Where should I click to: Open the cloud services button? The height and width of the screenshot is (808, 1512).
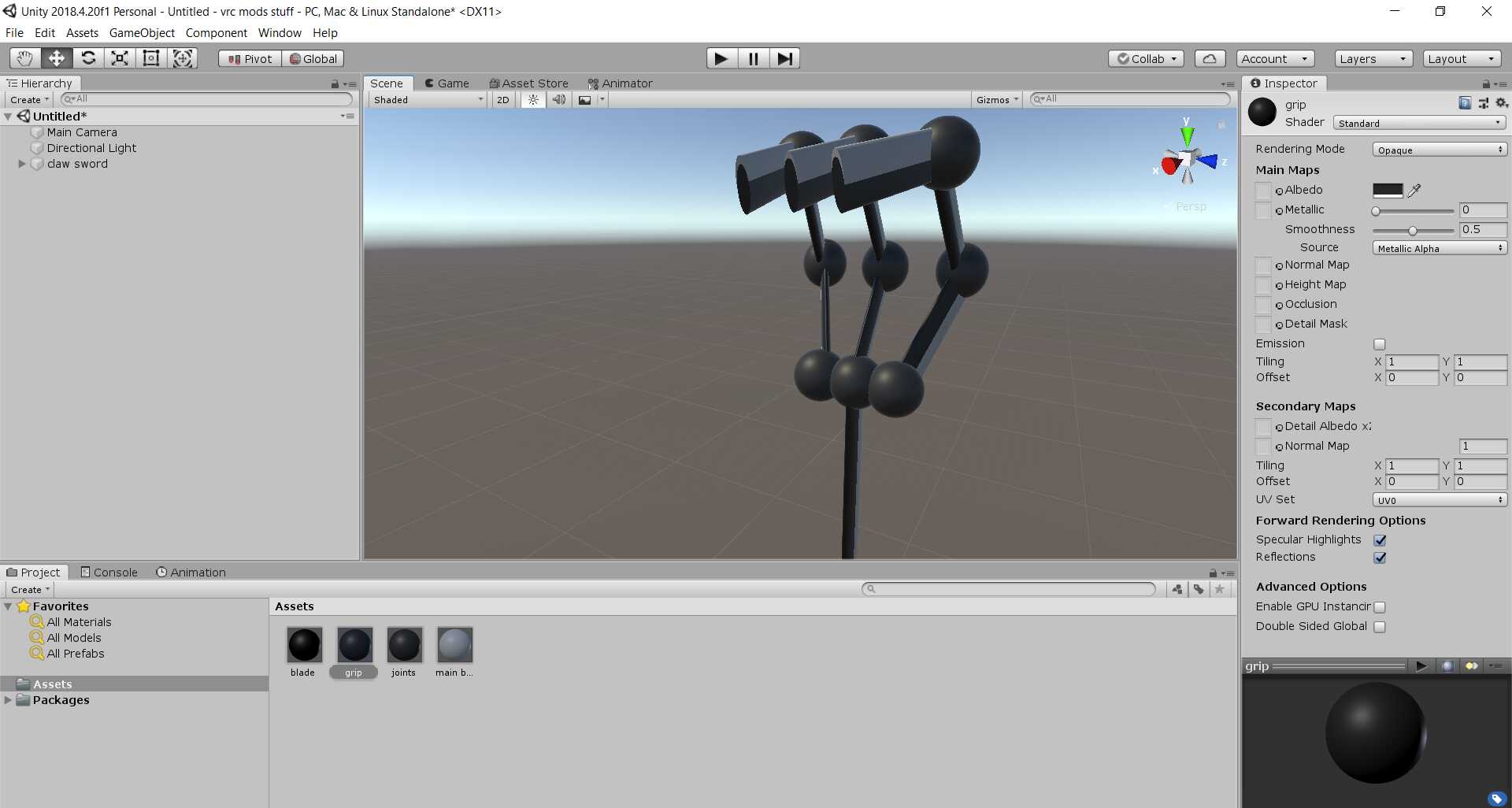click(1210, 58)
